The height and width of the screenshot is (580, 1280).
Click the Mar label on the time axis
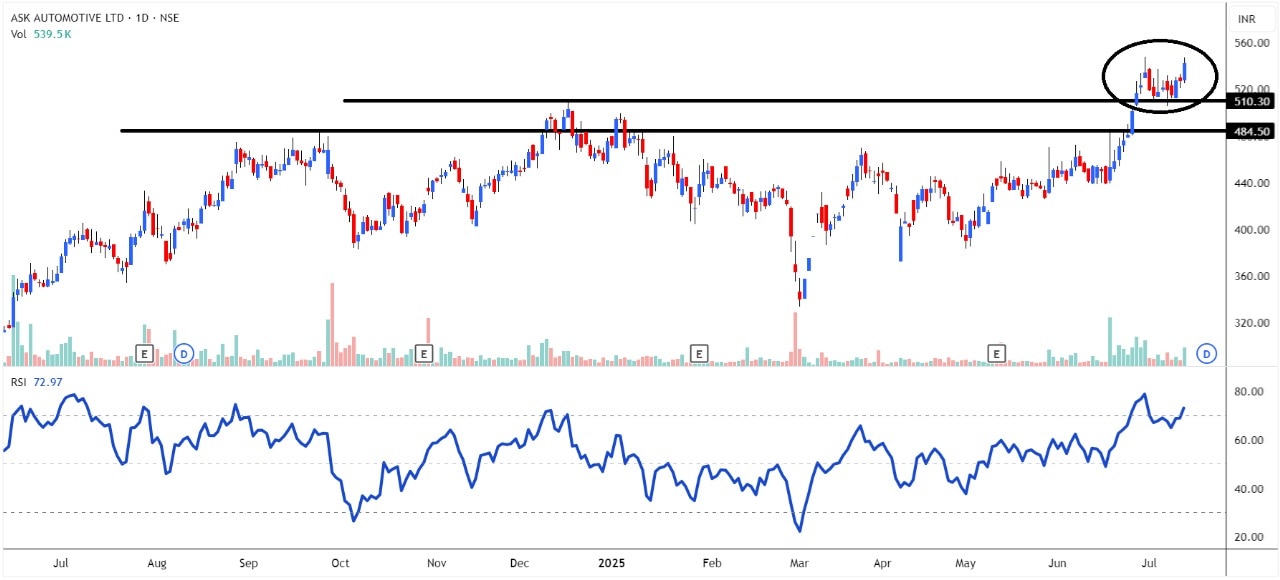tap(799, 564)
